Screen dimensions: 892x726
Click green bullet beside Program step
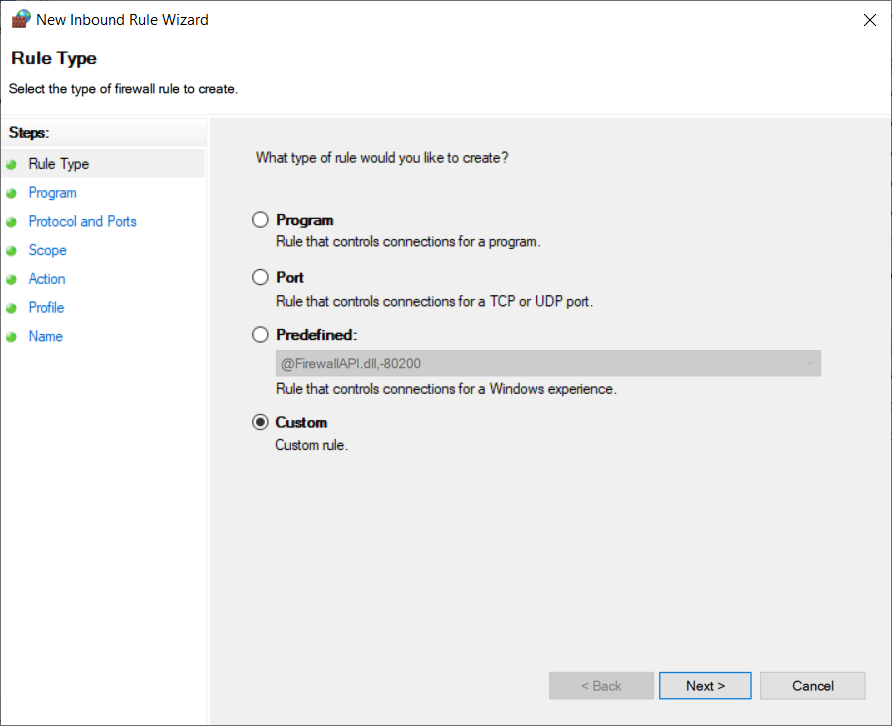point(12,193)
